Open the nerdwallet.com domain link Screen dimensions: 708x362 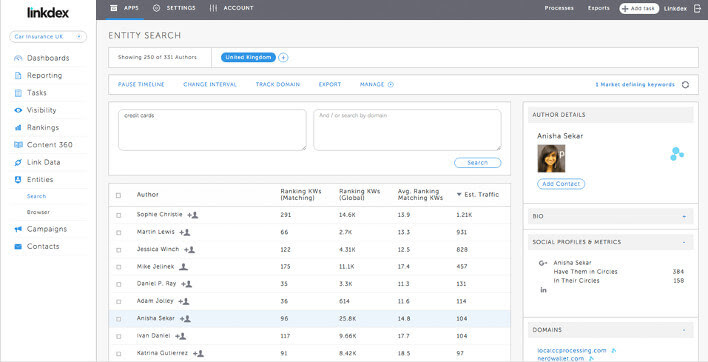(x=561, y=358)
